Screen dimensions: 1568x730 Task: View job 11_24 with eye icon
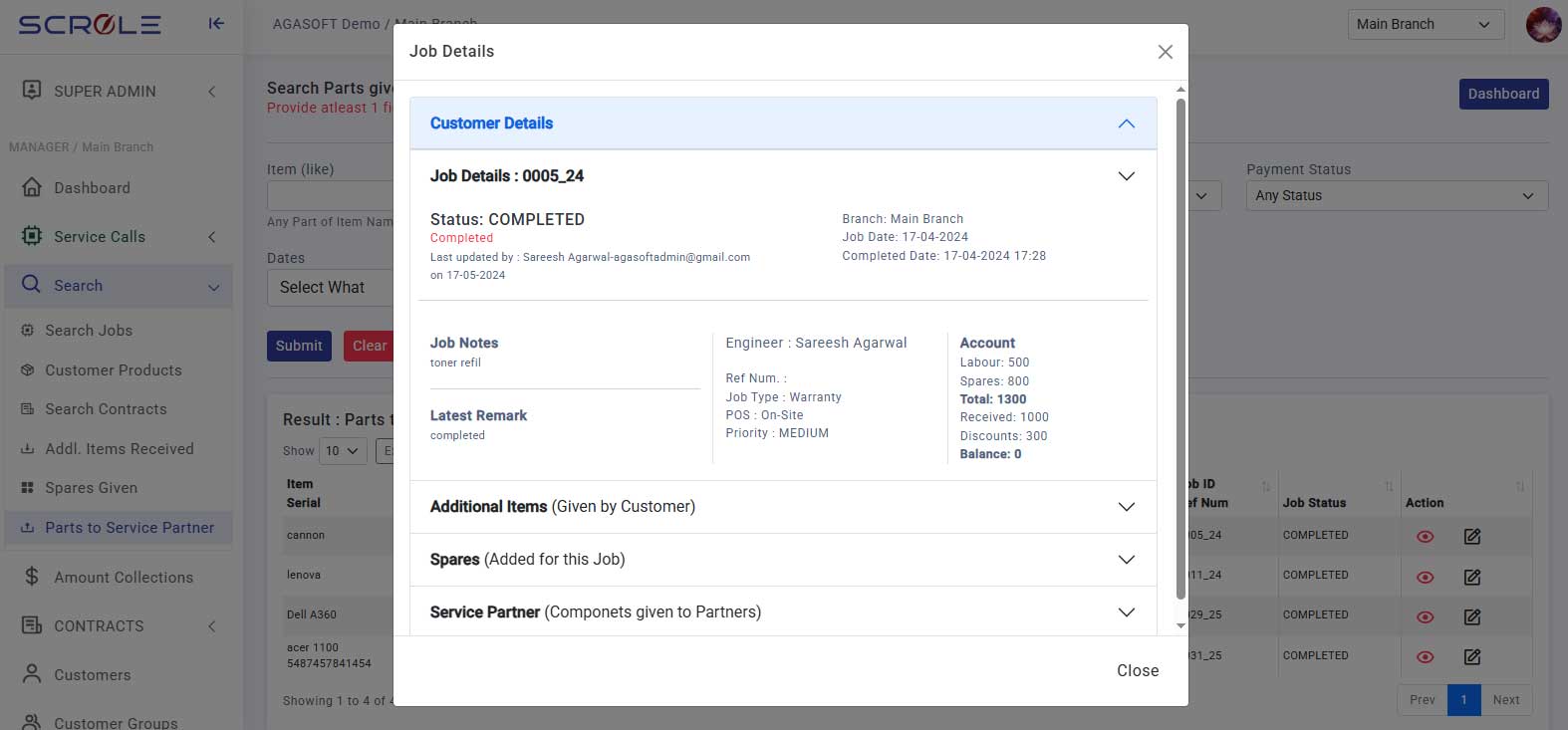tap(1425, 578)
